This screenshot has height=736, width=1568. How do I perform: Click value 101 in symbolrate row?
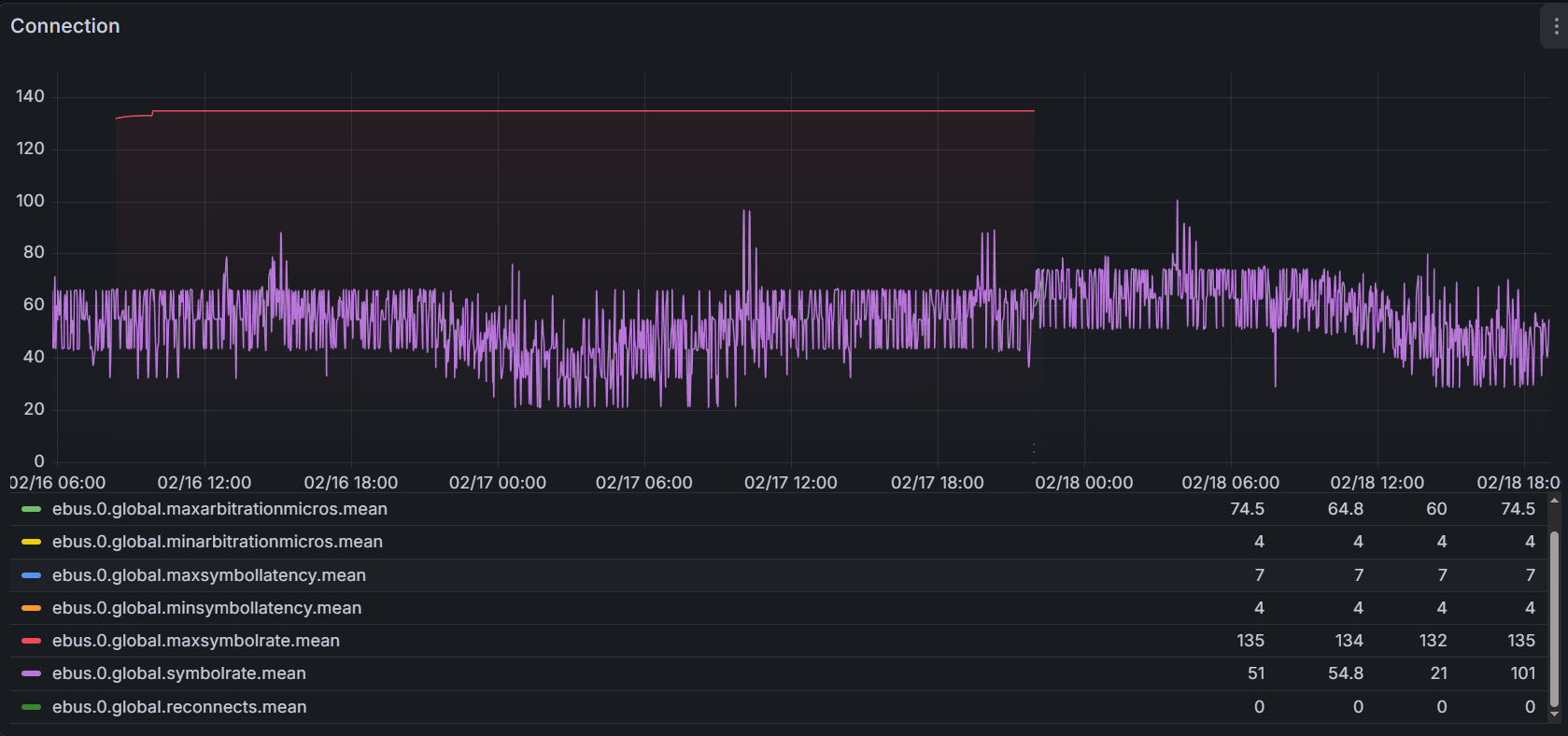[1523, 673]
